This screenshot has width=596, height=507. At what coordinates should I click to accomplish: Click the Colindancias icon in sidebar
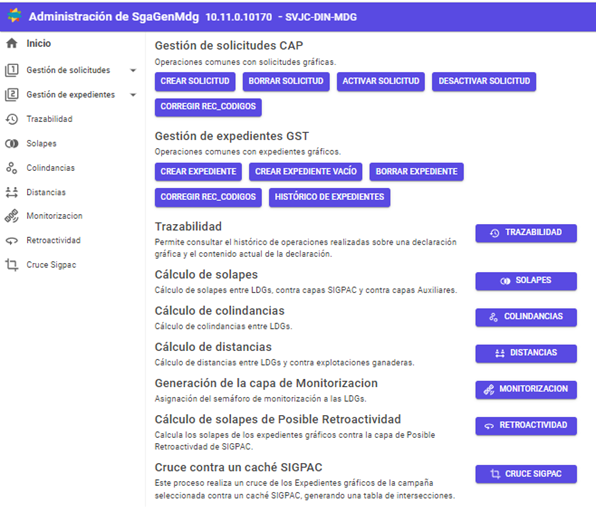(x=12, y=168)
